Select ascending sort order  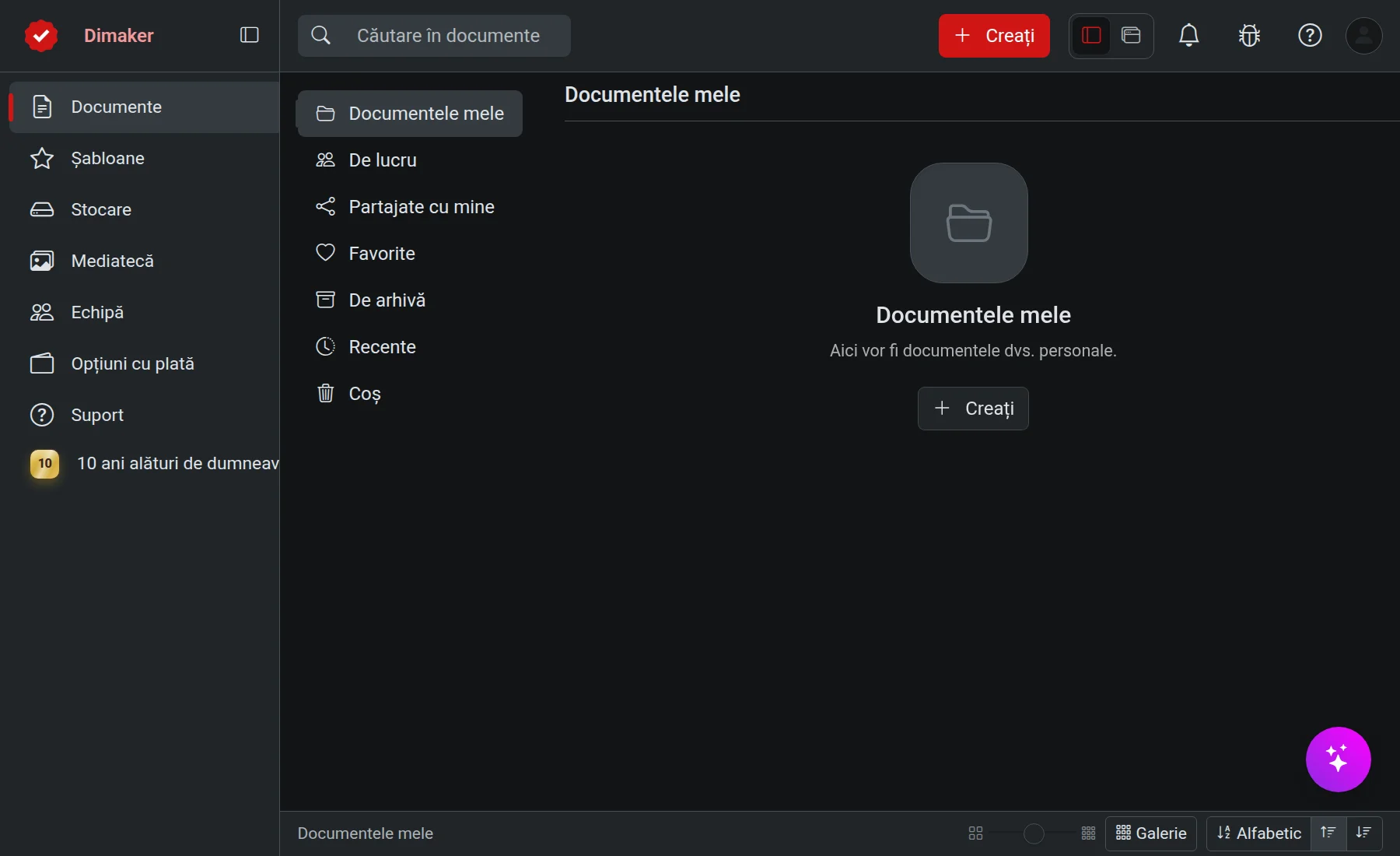tap(1328, 833)
